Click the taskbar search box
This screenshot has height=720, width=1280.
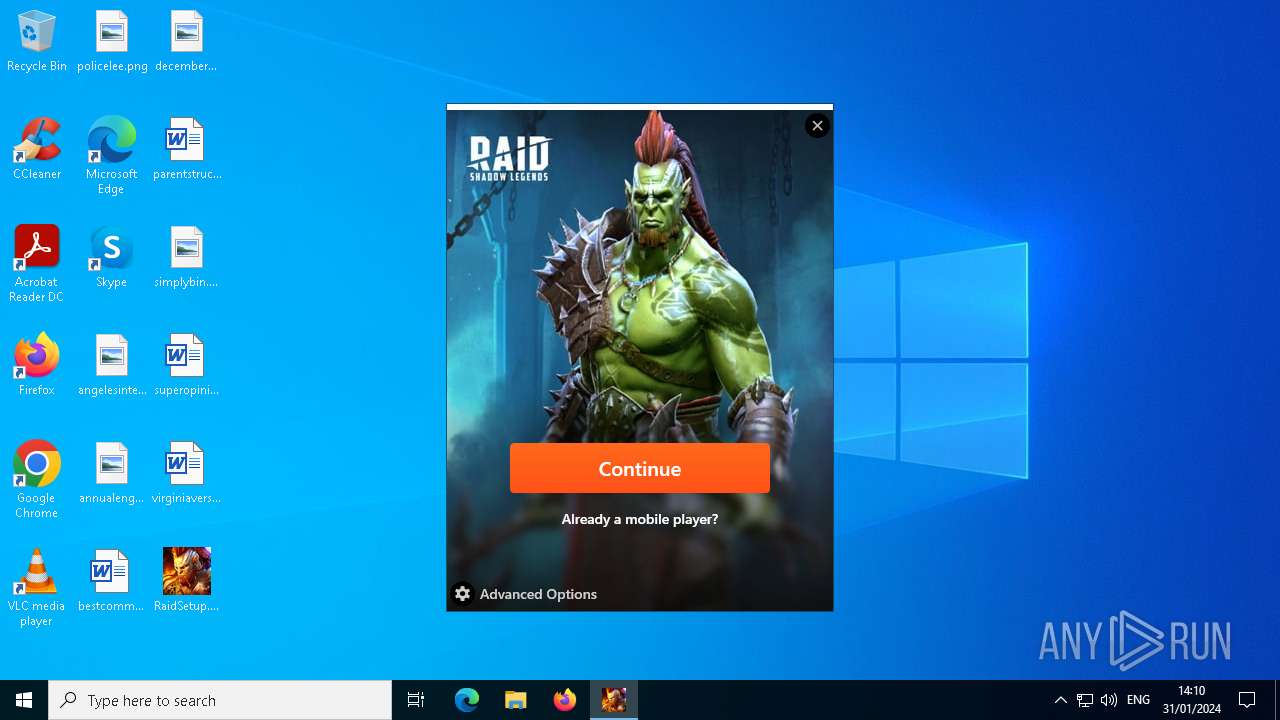coord(220,700)
